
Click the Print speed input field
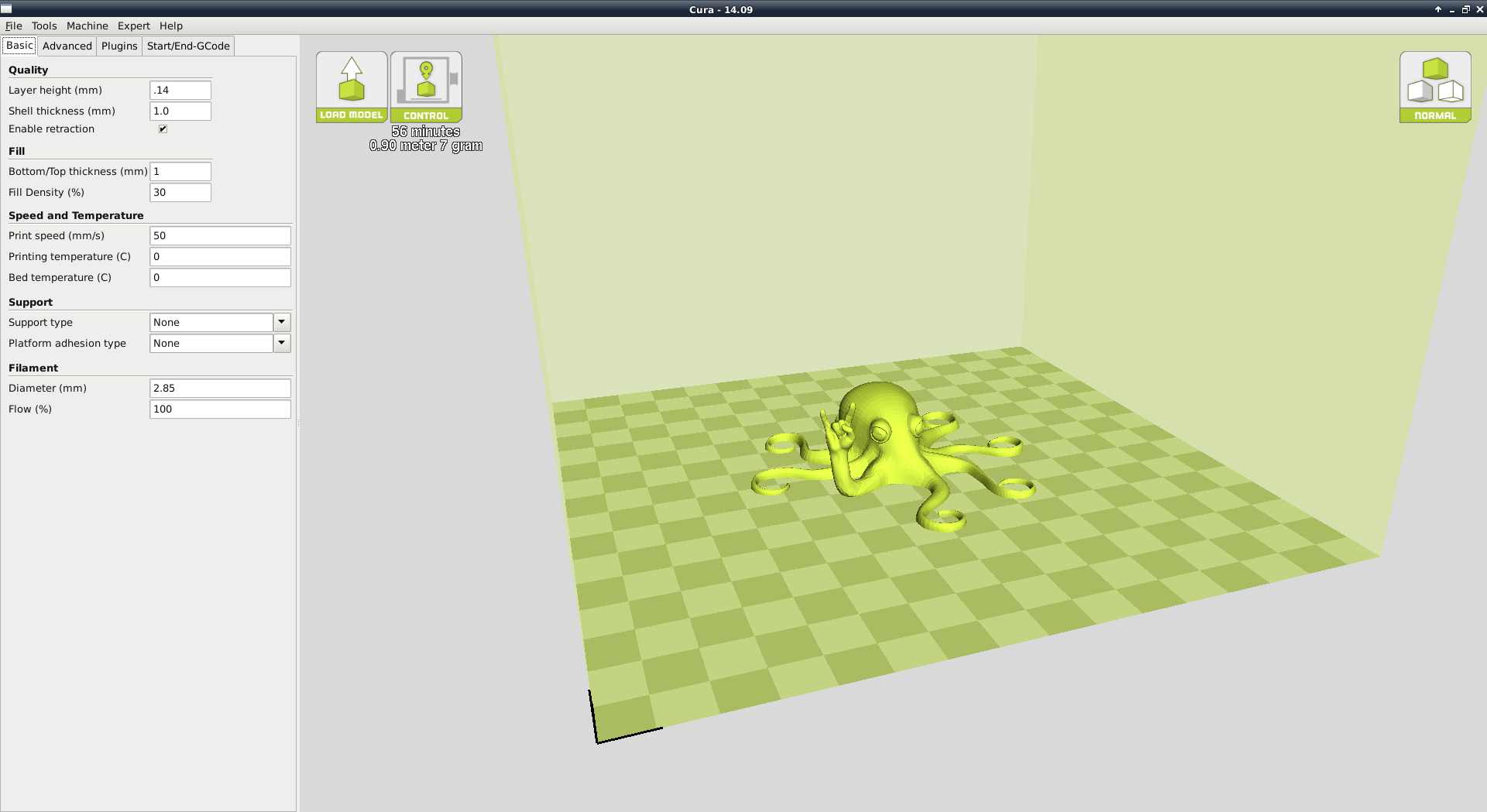coord(220,235)
